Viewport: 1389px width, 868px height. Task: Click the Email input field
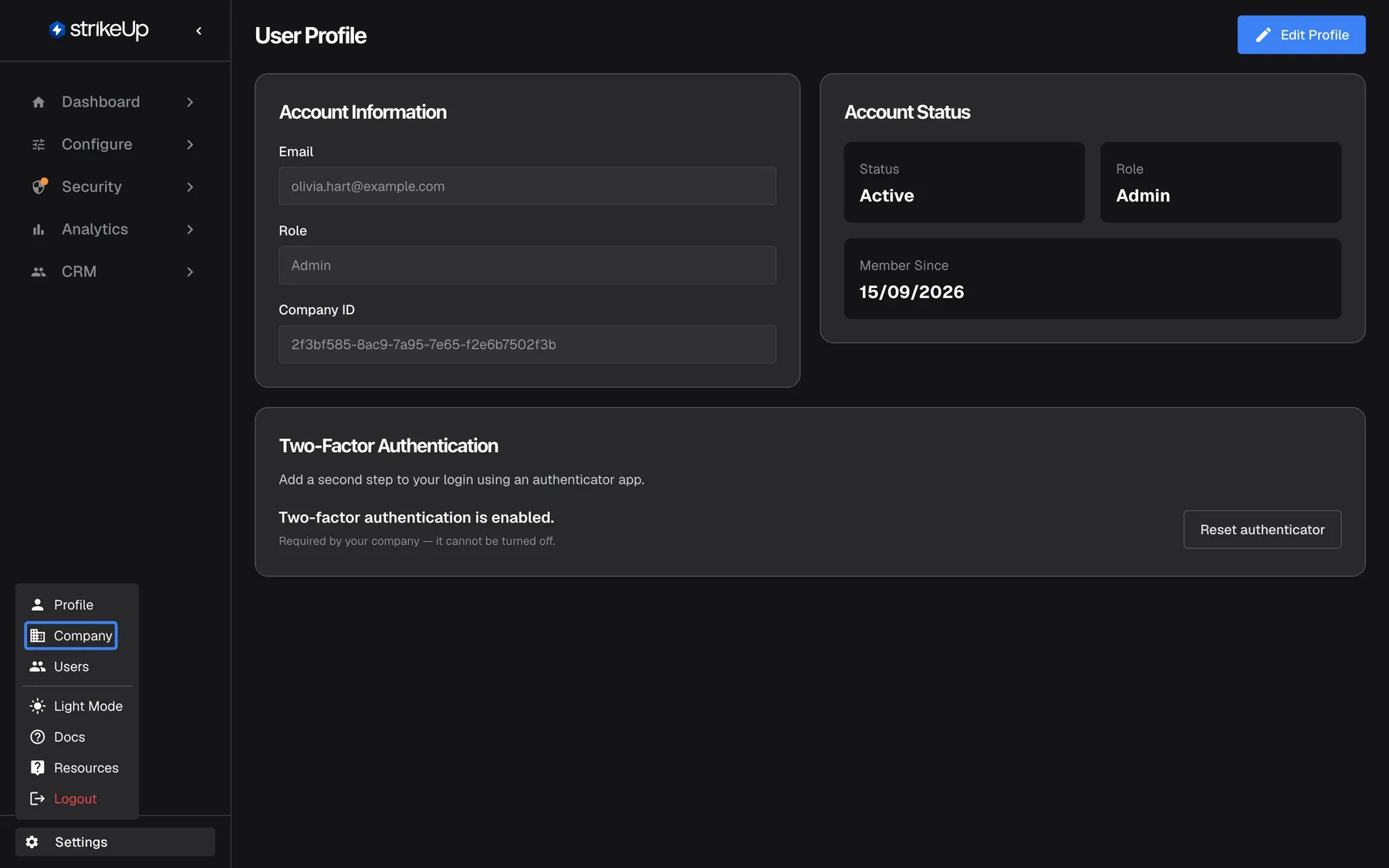tap(527, 186)
